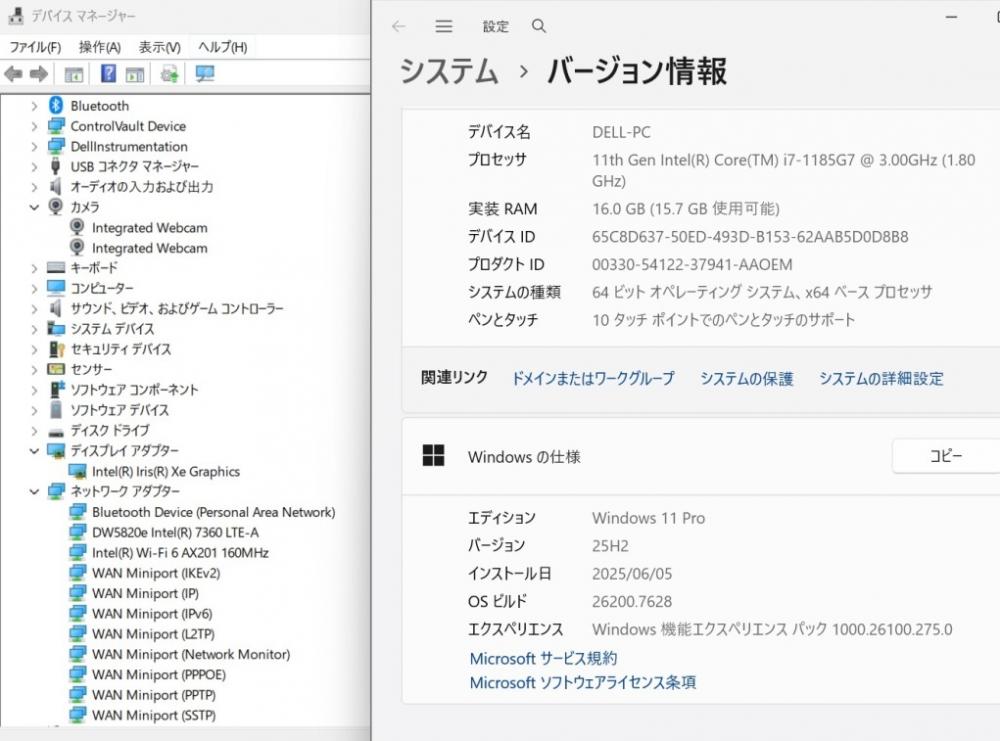Open the ファイル(F) menu
This screenshot has width=1000, height=741.
[35, 47]
